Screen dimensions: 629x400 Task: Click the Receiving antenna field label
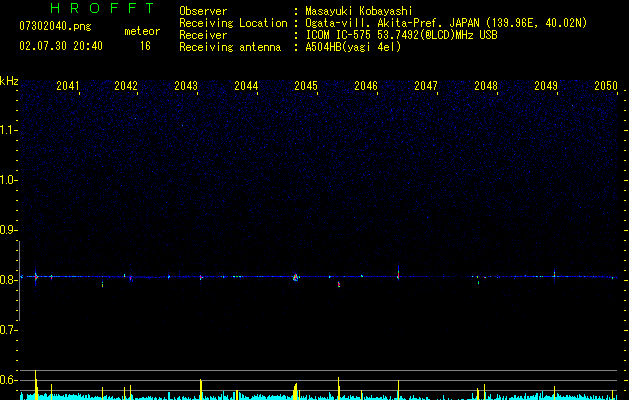230,47
